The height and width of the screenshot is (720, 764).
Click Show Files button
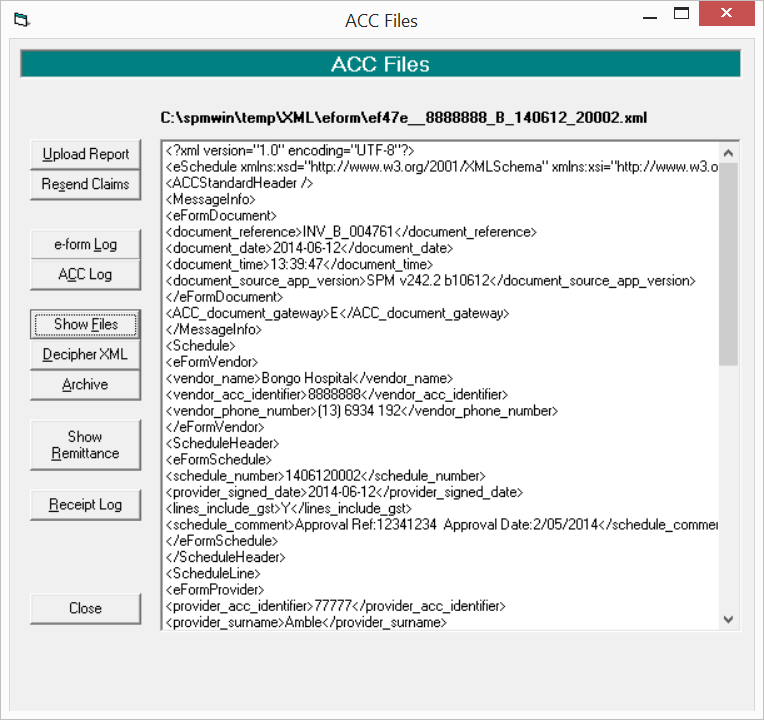point(85,324)
